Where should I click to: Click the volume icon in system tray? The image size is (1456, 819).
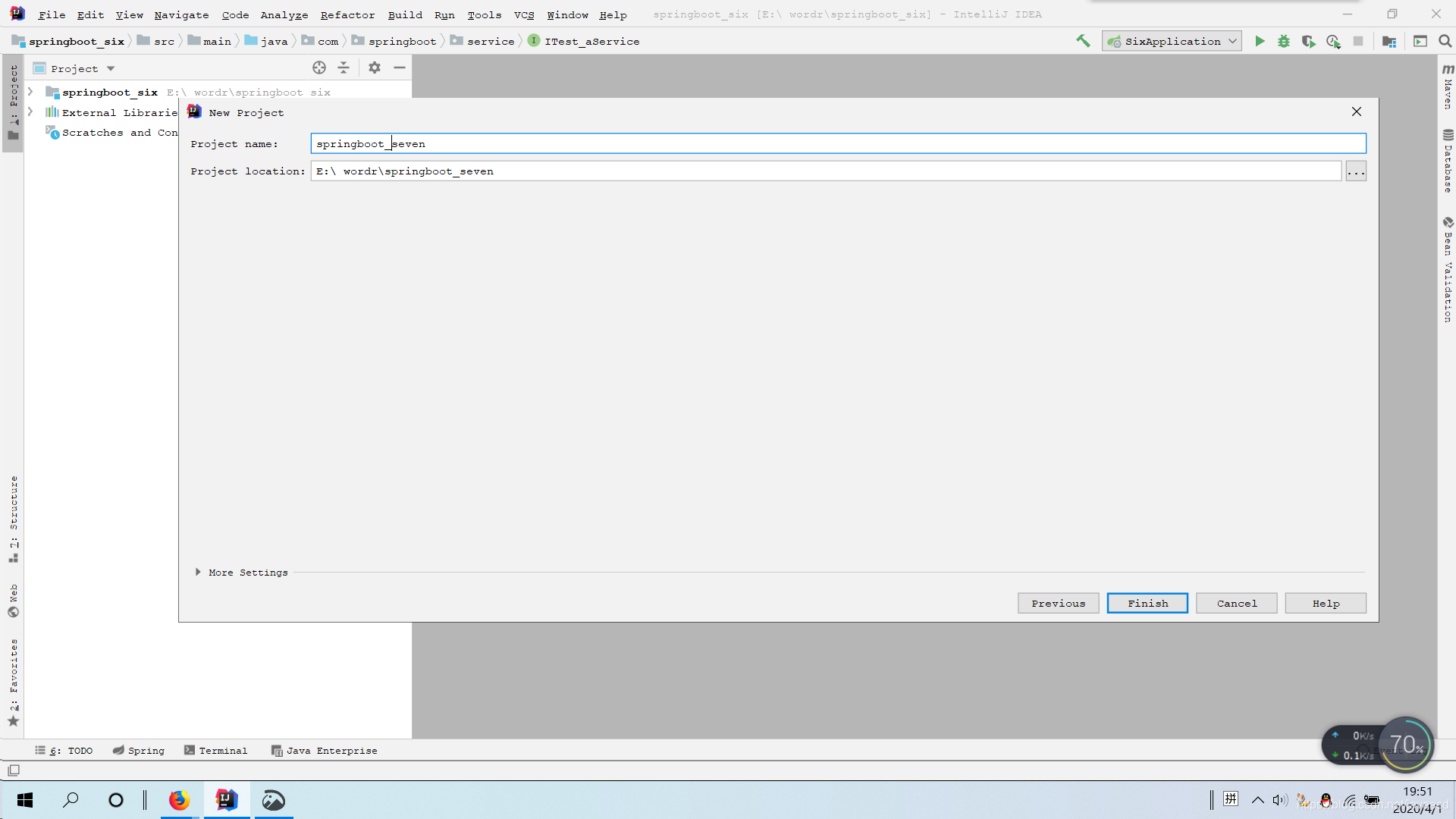pos(1280,800)
